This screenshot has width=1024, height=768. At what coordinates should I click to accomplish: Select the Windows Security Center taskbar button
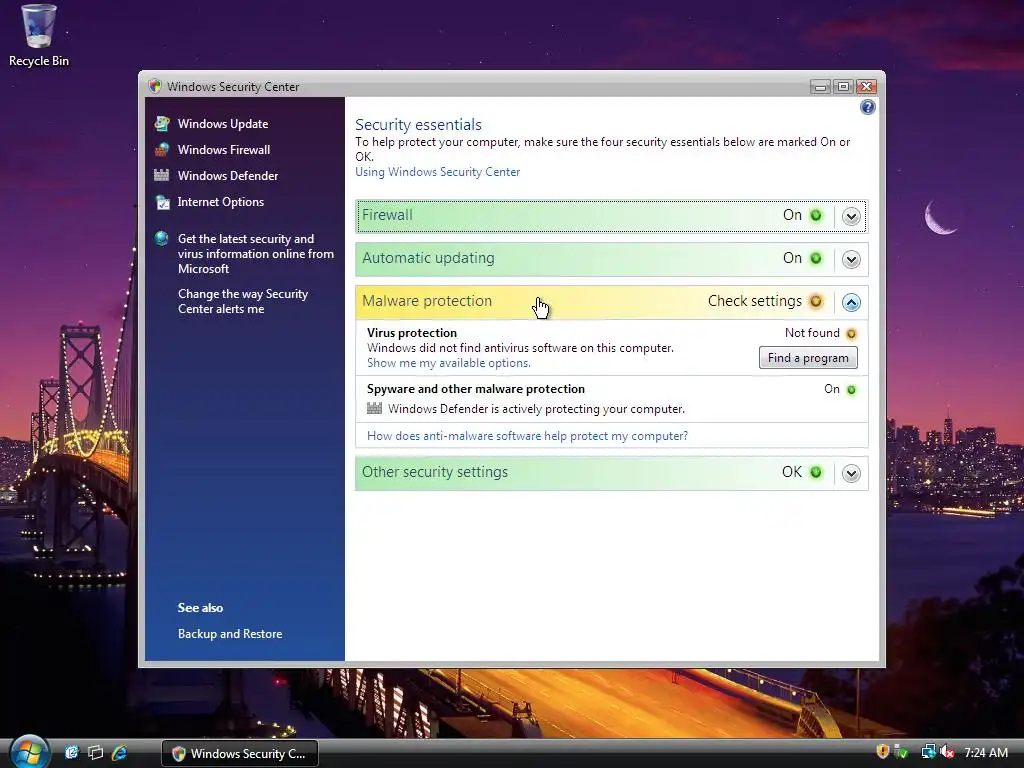click(240, 754)
